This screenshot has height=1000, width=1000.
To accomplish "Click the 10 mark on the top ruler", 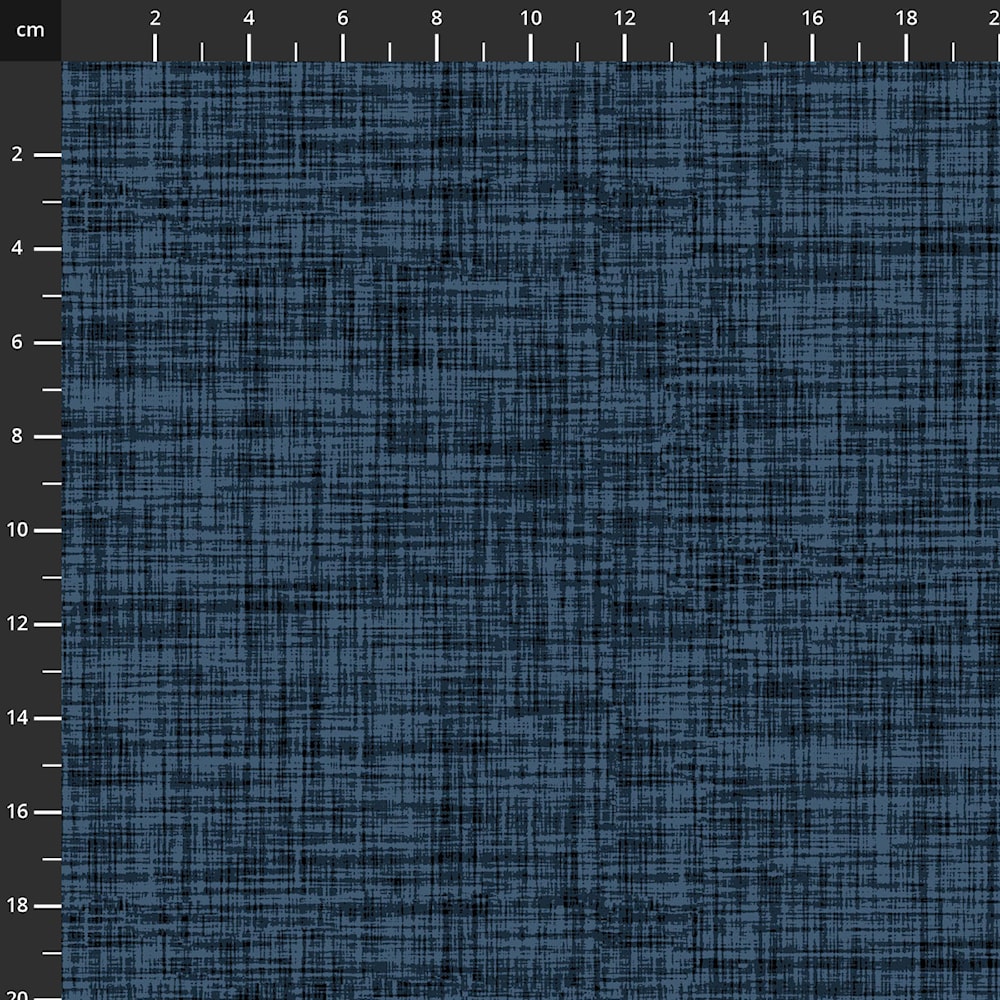I will click(530, 18).
